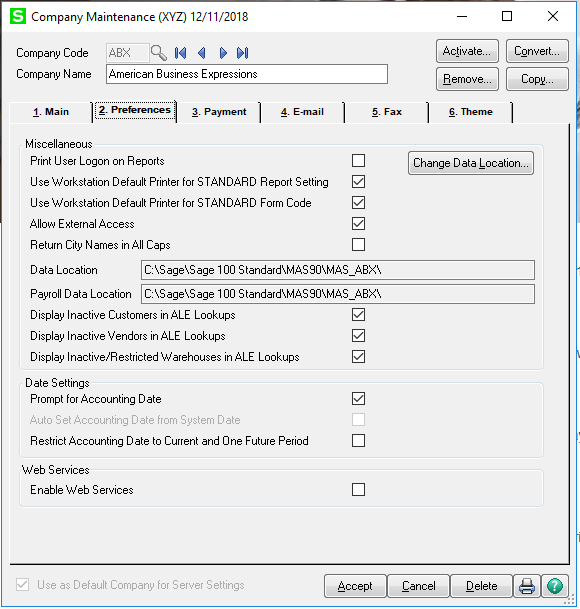Open the 4. E-mail tab
The image size is (580, 609).
pyautogui.click(x=302, y=112)
